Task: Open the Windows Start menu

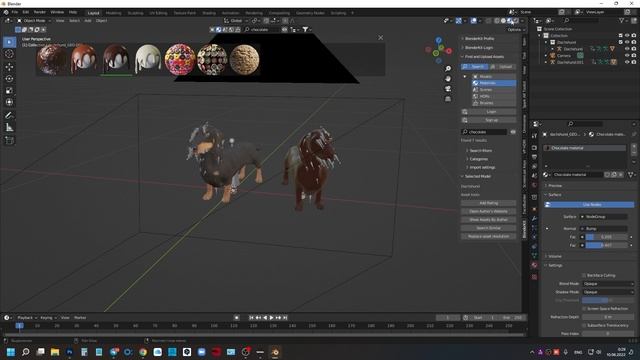Action: pos(11,352)
